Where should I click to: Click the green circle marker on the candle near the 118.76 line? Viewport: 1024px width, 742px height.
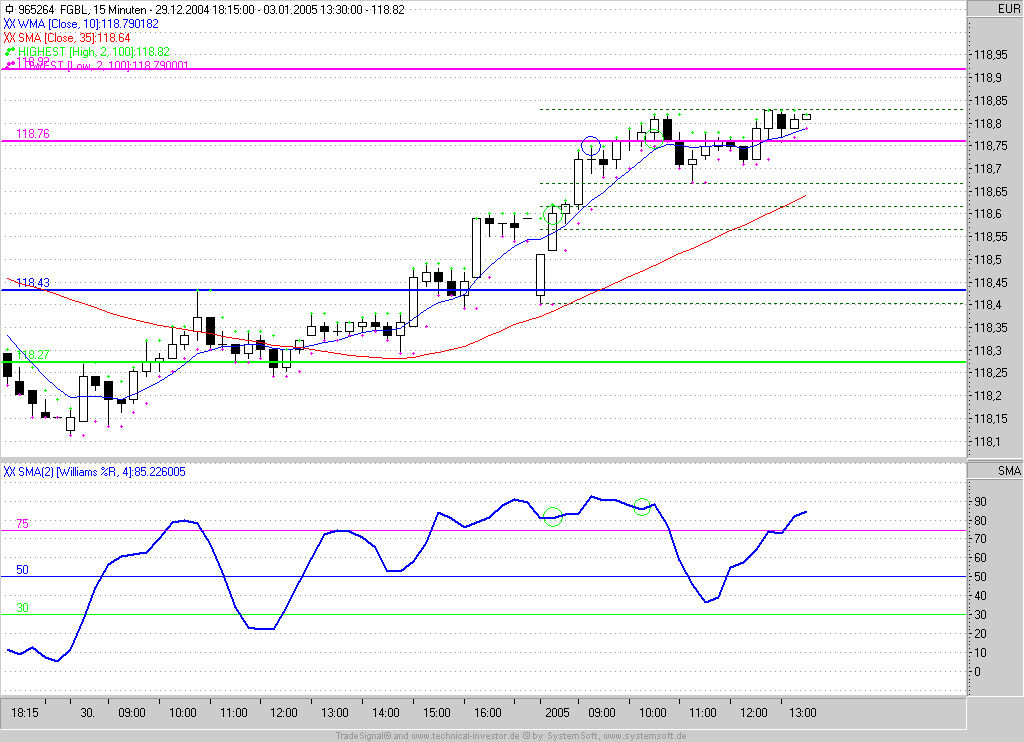654,138
